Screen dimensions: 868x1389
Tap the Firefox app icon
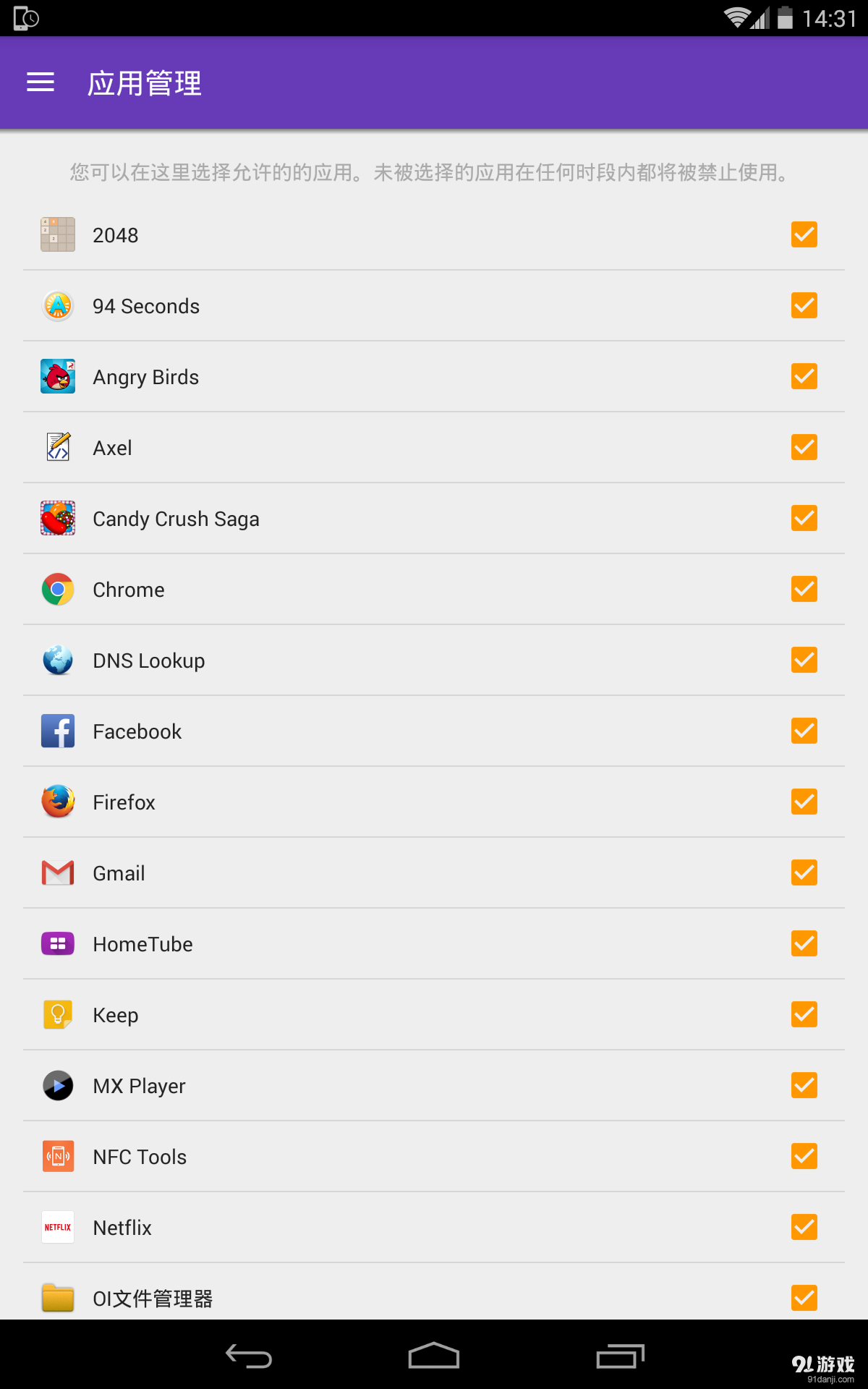click(x=58, y=802)
